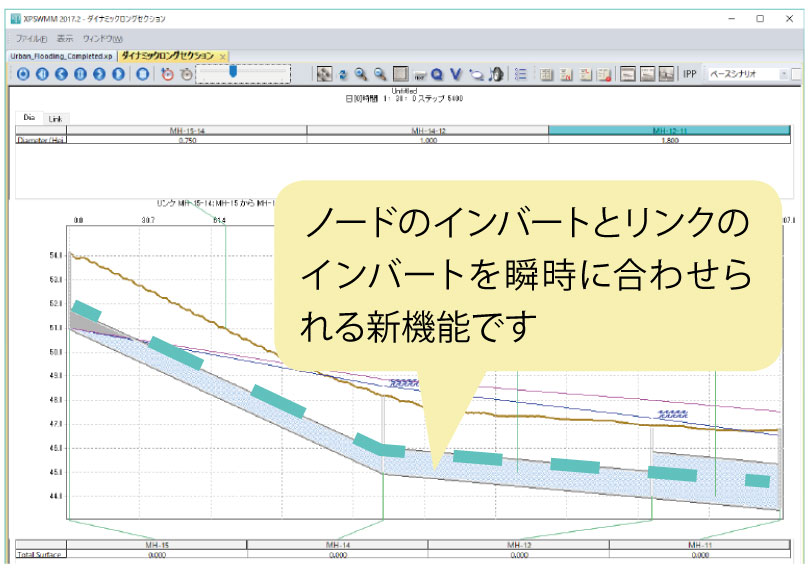The height and width of the screenshot is (569, 809).
Task: Click the circular reset animation button
Action: click(x=23, y=74)
